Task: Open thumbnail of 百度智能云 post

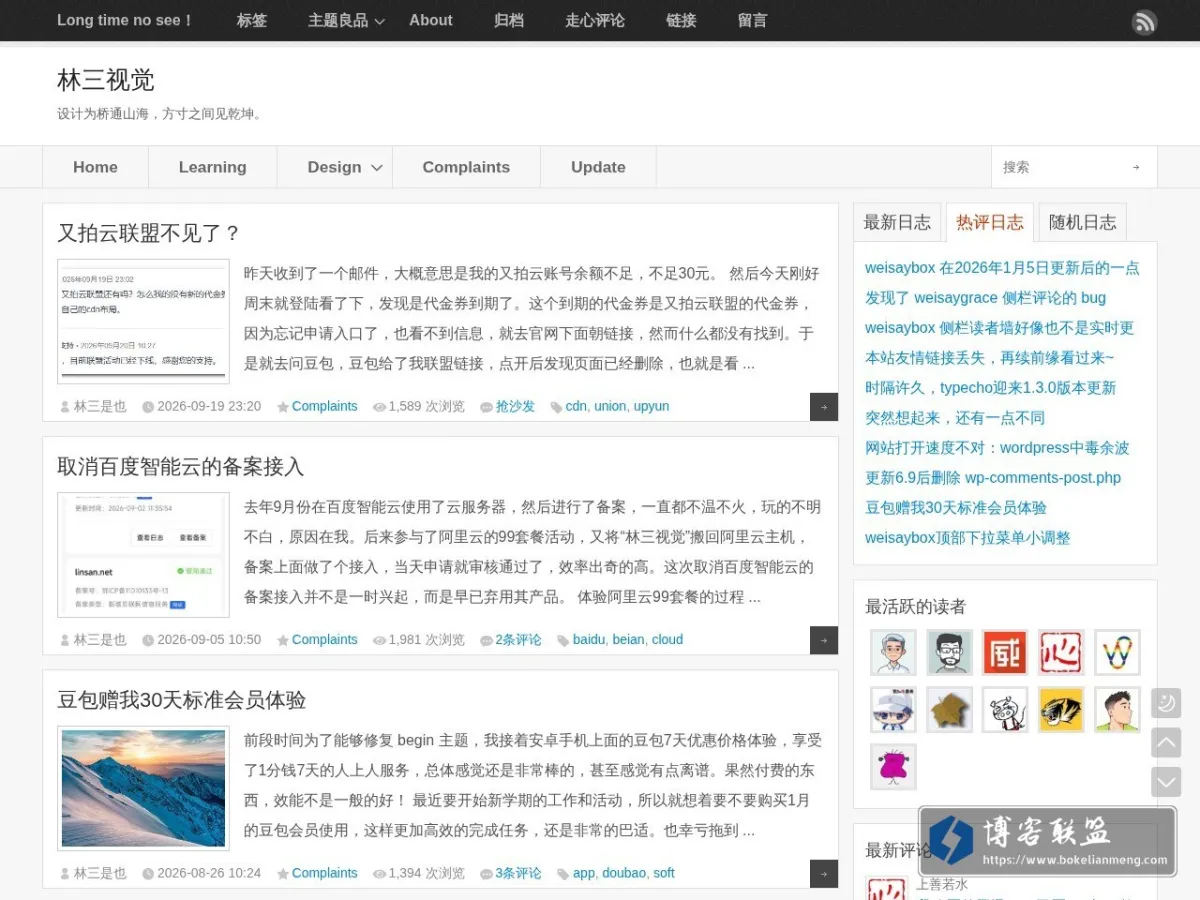Action: click(x=143, y=554)
